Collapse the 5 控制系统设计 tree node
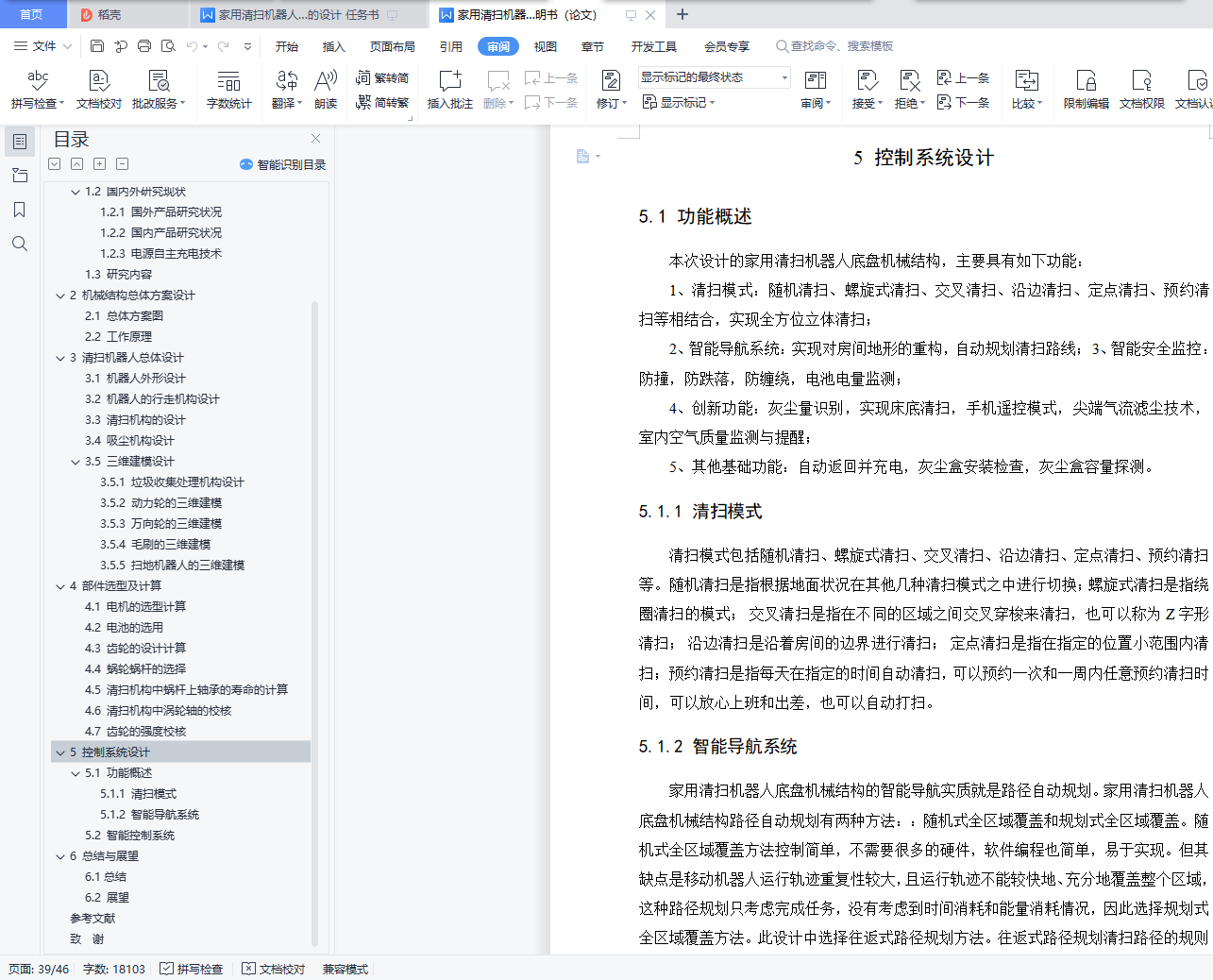 click(x=60, y=752)
